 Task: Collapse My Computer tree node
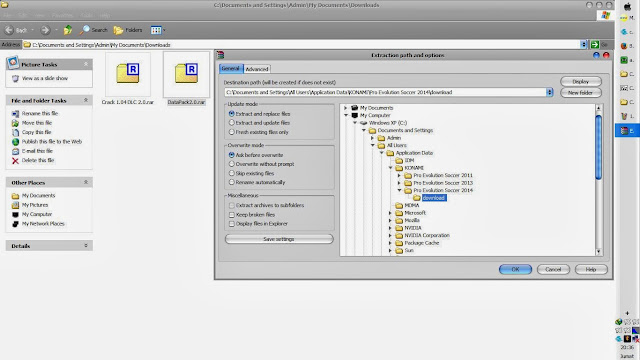(x=346, y=115)
